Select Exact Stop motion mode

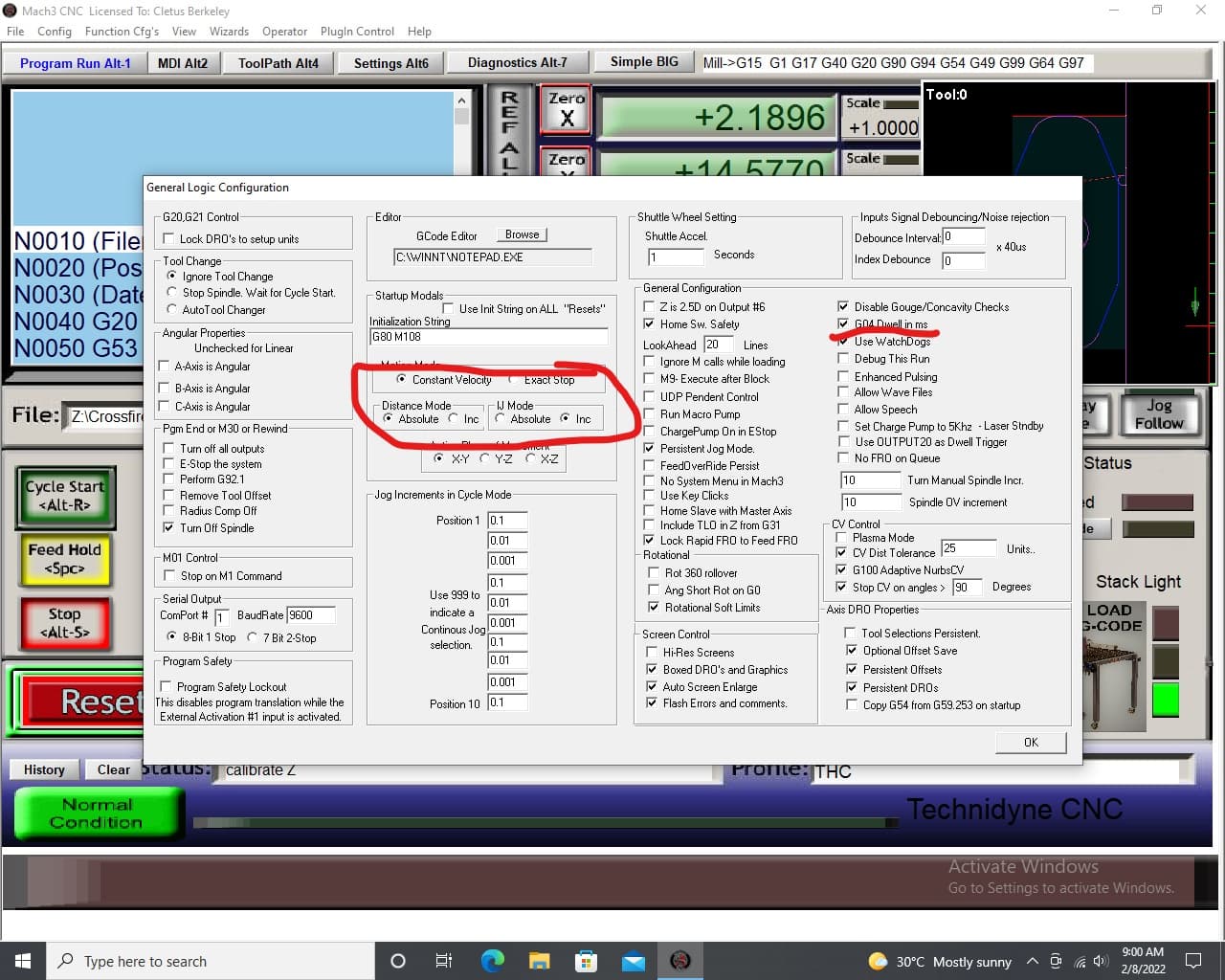[x=514, y=380]
